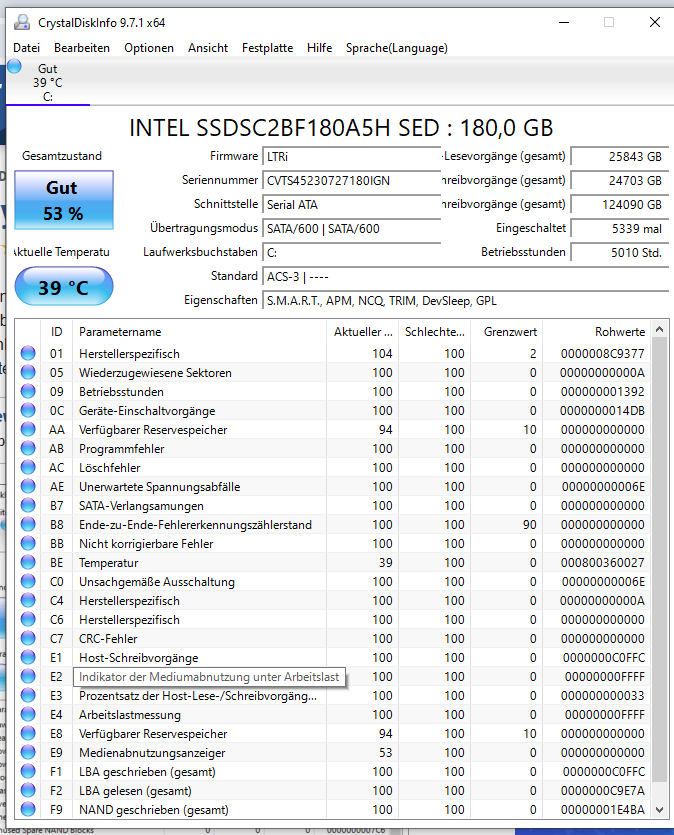
Task: Click the status orb for row E2
Action: (x=28, y=676)
